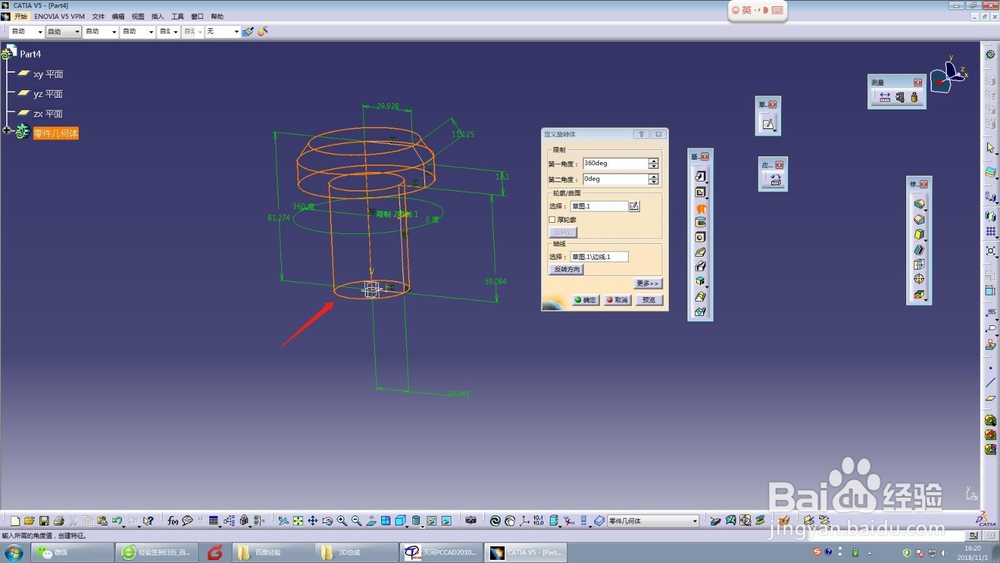Open the 视图 menu
Image resolution: width=1000 pixels, height=563 pixels.
(138, 17)
